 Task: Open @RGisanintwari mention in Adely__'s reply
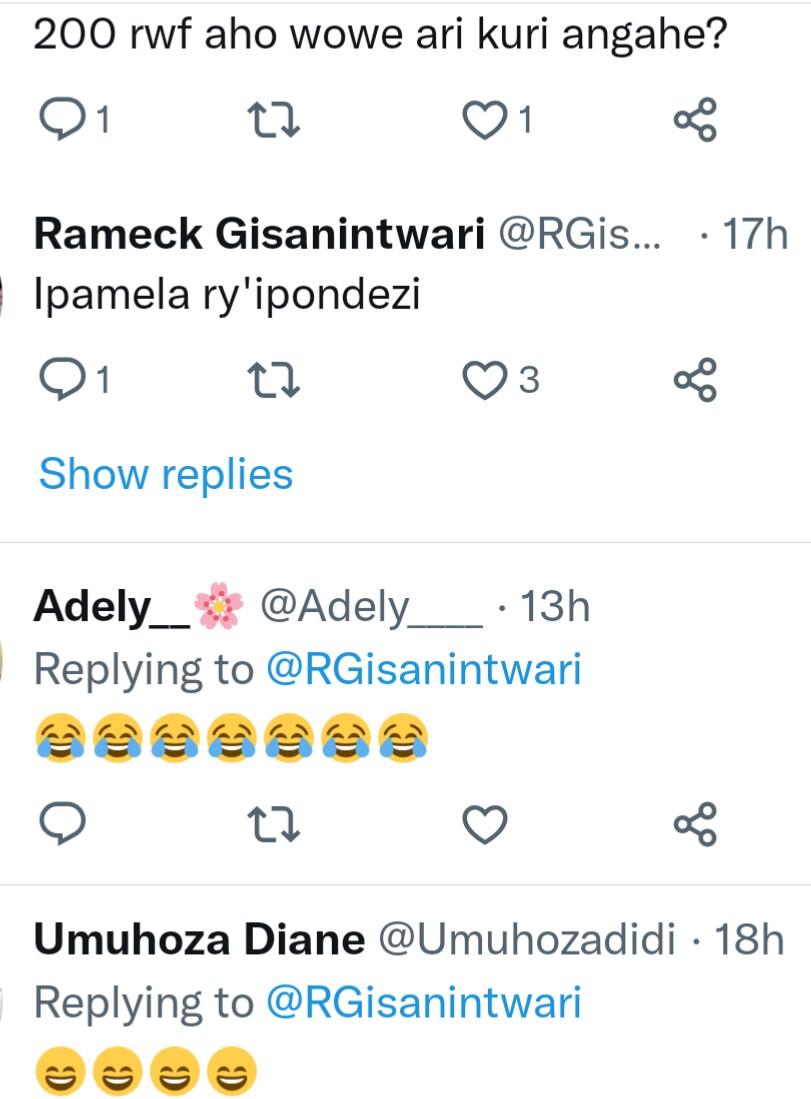coord(424,670)
